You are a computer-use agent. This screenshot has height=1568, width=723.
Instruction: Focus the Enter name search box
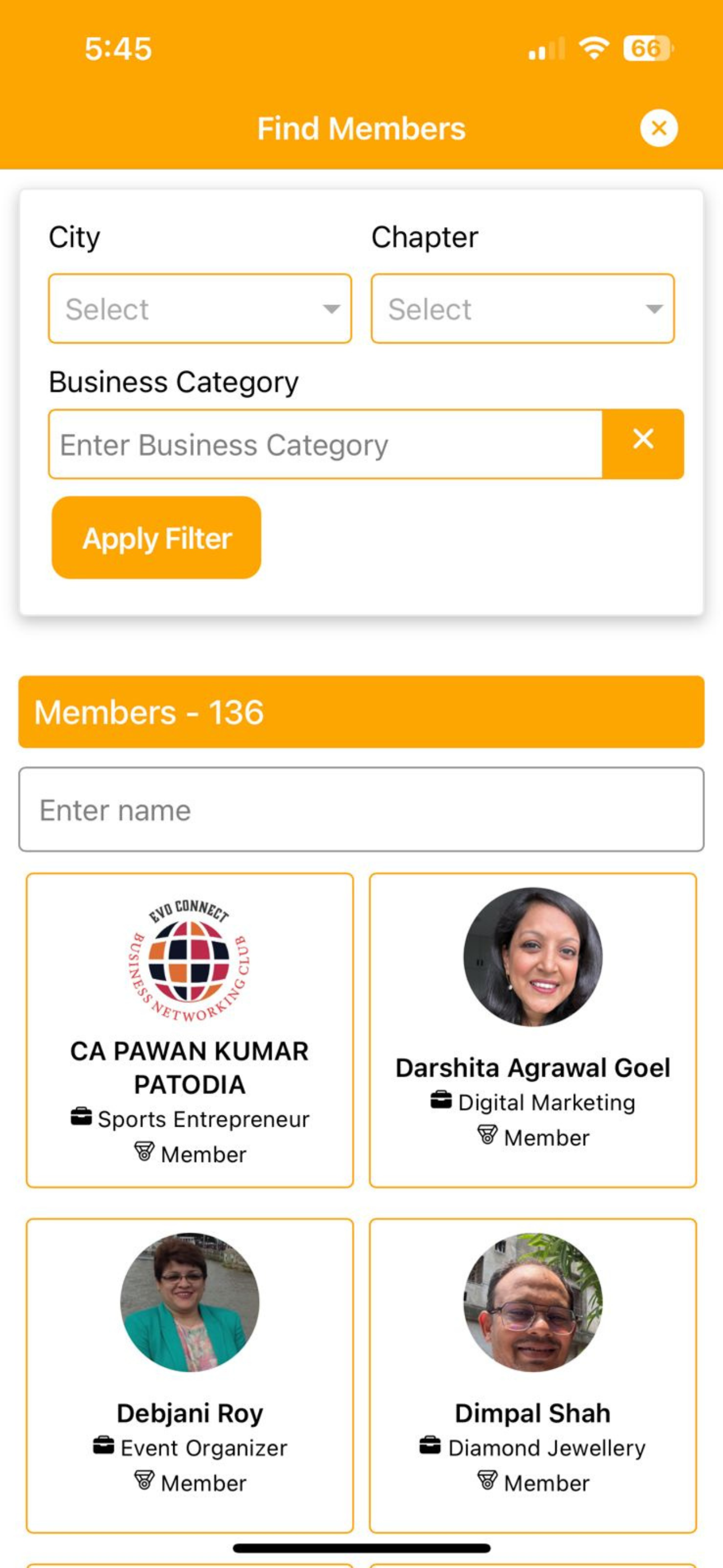pos(361,810)
